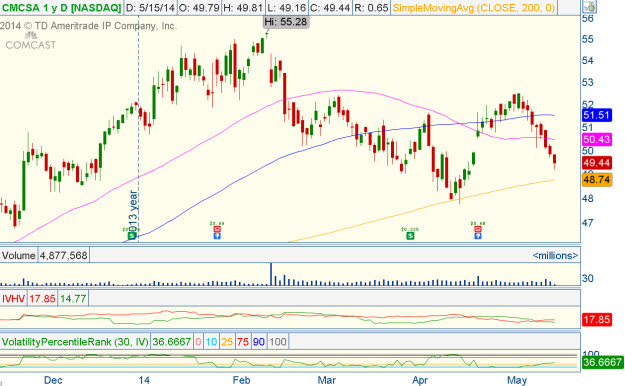Click the 53 price axis label
Image resolution: width=625 pixels, height=386 pixels.
588,83
